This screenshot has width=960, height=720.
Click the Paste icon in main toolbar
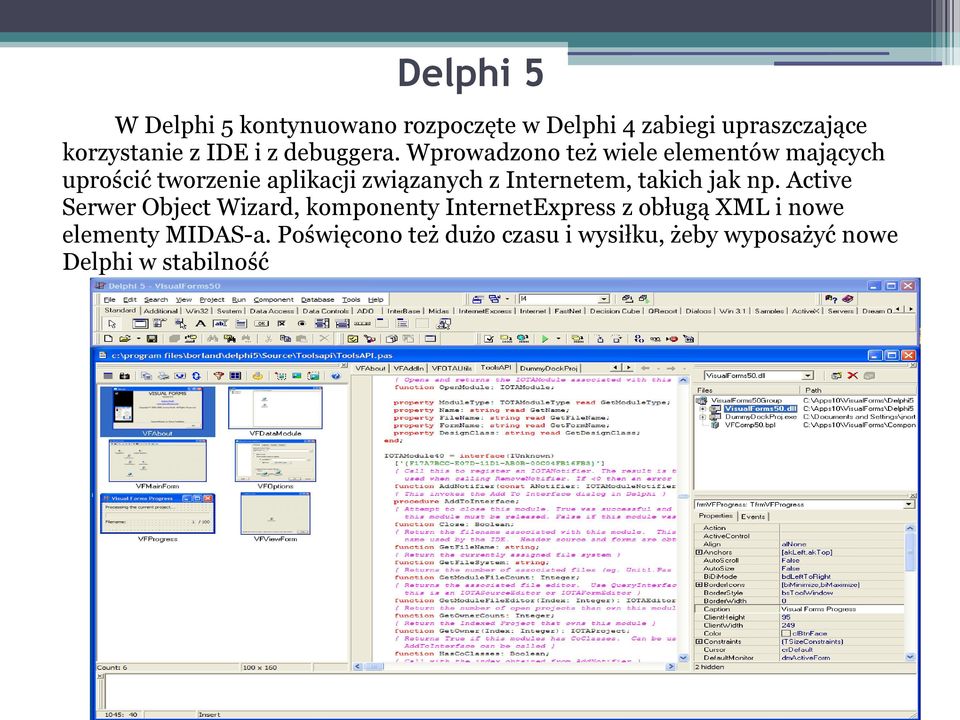pos(301,339)
